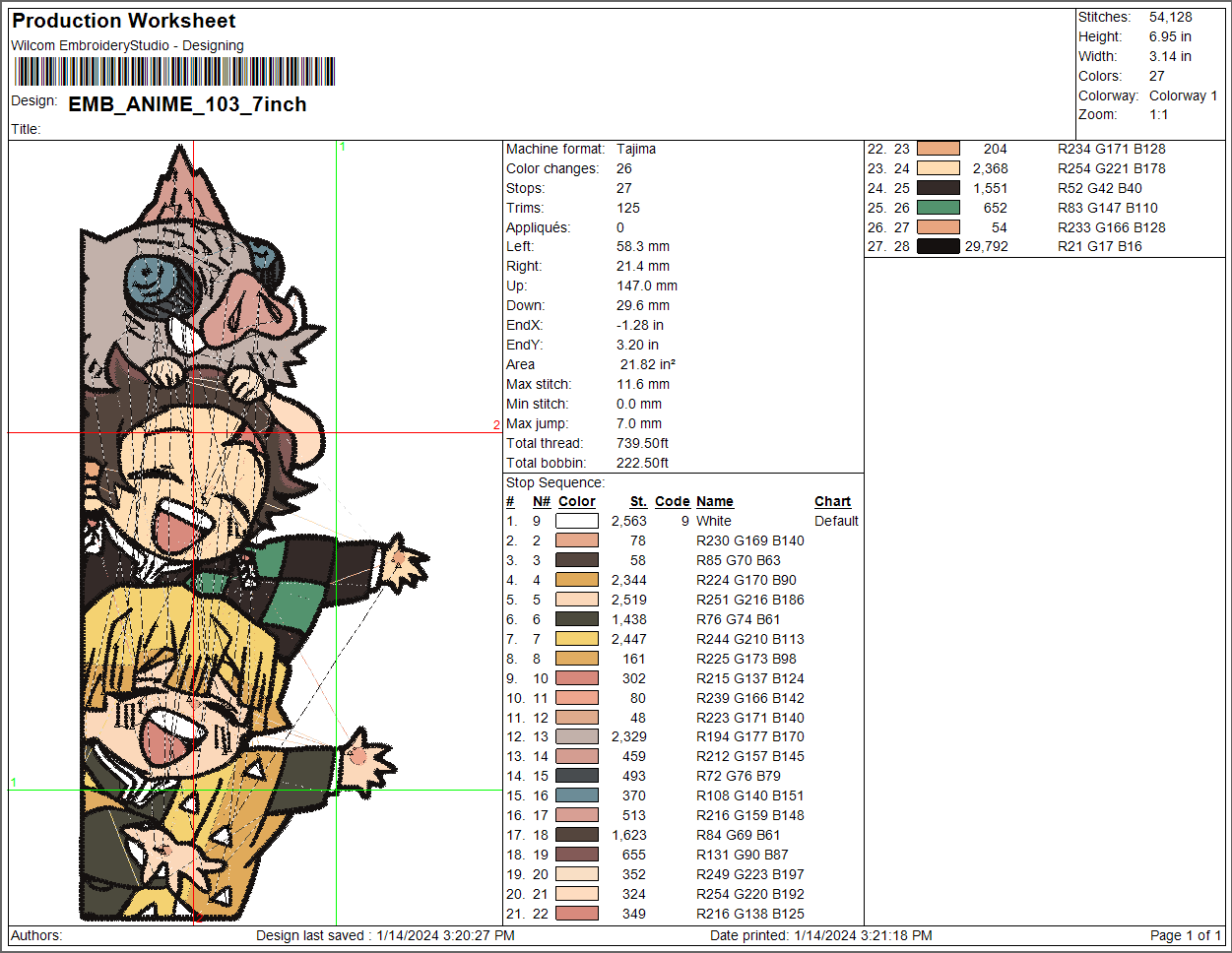Click the Height value 6.95 in
Viewport: 1232px width, 953px height.
coord(1170,36)
